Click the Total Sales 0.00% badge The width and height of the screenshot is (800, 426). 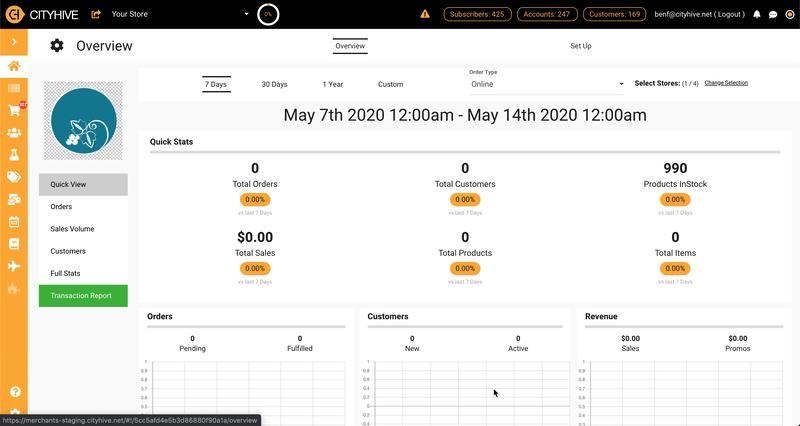pyautogui.click(x=255, y=268)
